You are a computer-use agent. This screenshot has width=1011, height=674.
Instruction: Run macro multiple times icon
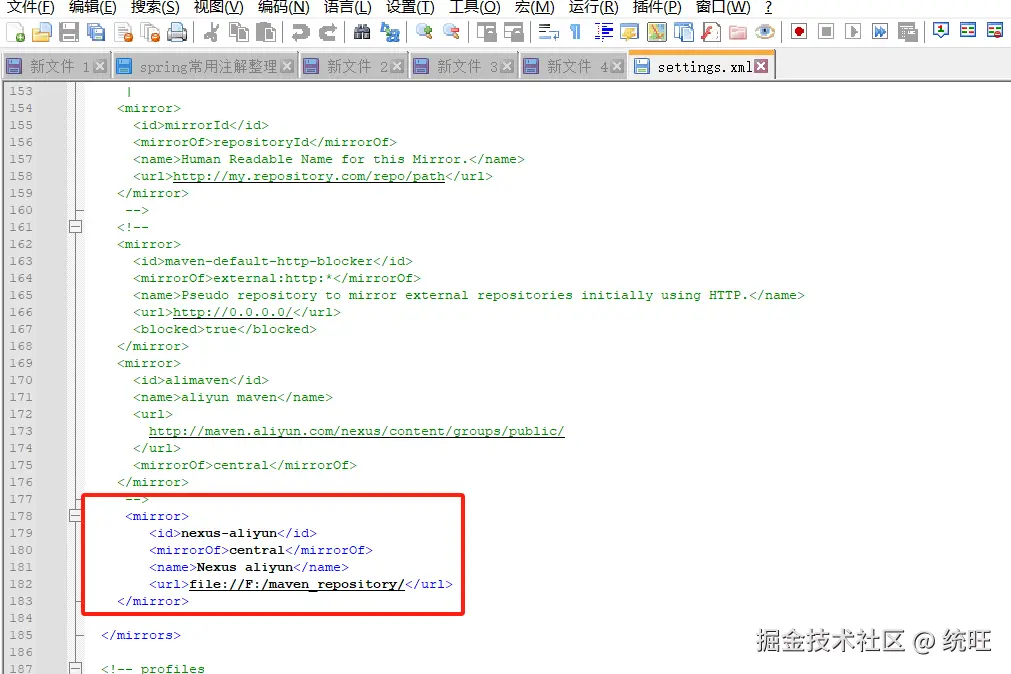[880, 32]
